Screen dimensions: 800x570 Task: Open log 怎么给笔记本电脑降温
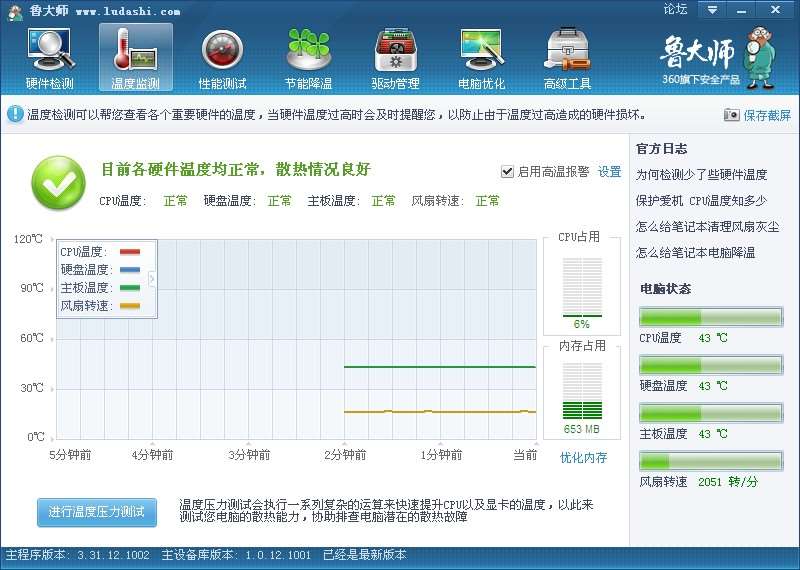click(695, 253)
